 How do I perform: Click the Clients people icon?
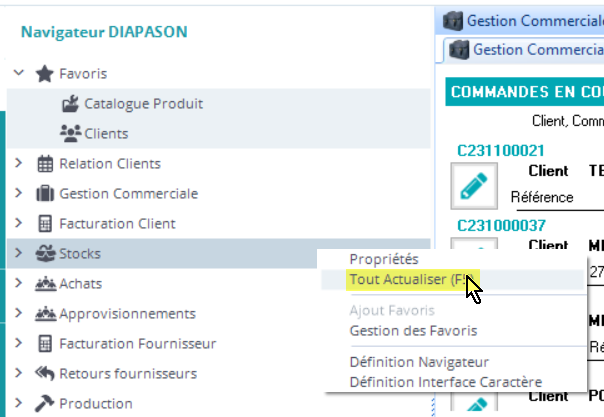click(70, 133)
